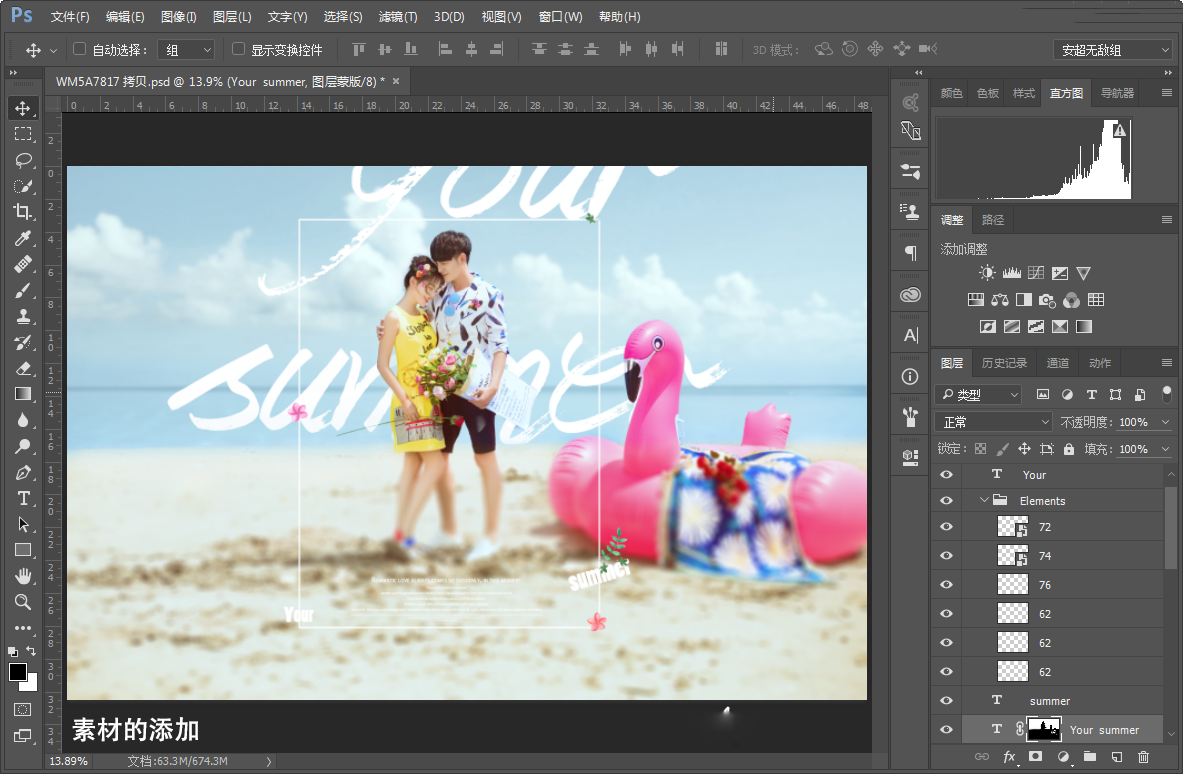Select the Brush tool
The height and width of the screenshot is (774, 1183).
pyautogui.click(x=23, y=290)
